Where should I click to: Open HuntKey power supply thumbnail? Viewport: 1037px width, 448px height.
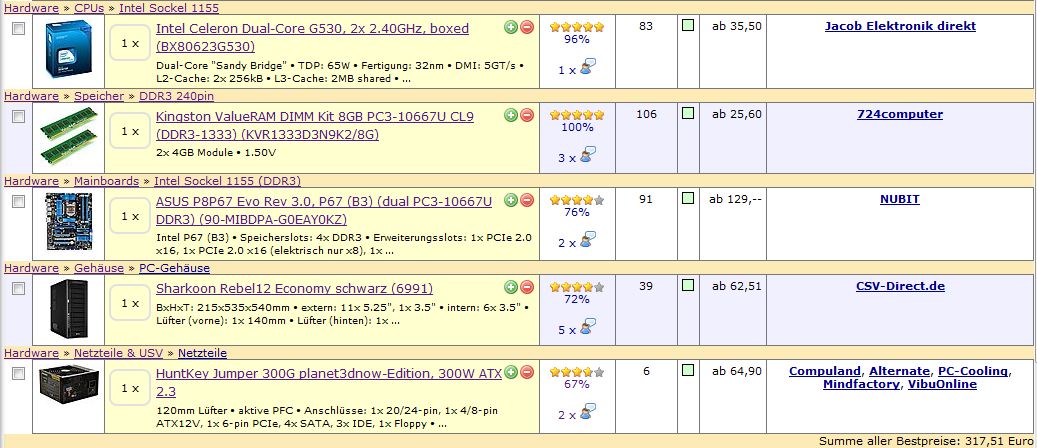(x=69, y=385)
